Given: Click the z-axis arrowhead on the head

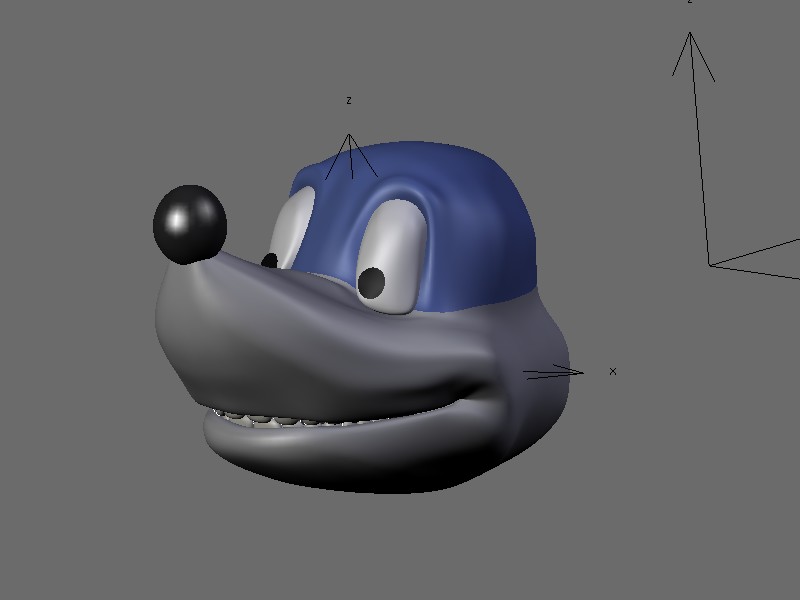Looking at the screenshot, I should [x=351, y=156].
